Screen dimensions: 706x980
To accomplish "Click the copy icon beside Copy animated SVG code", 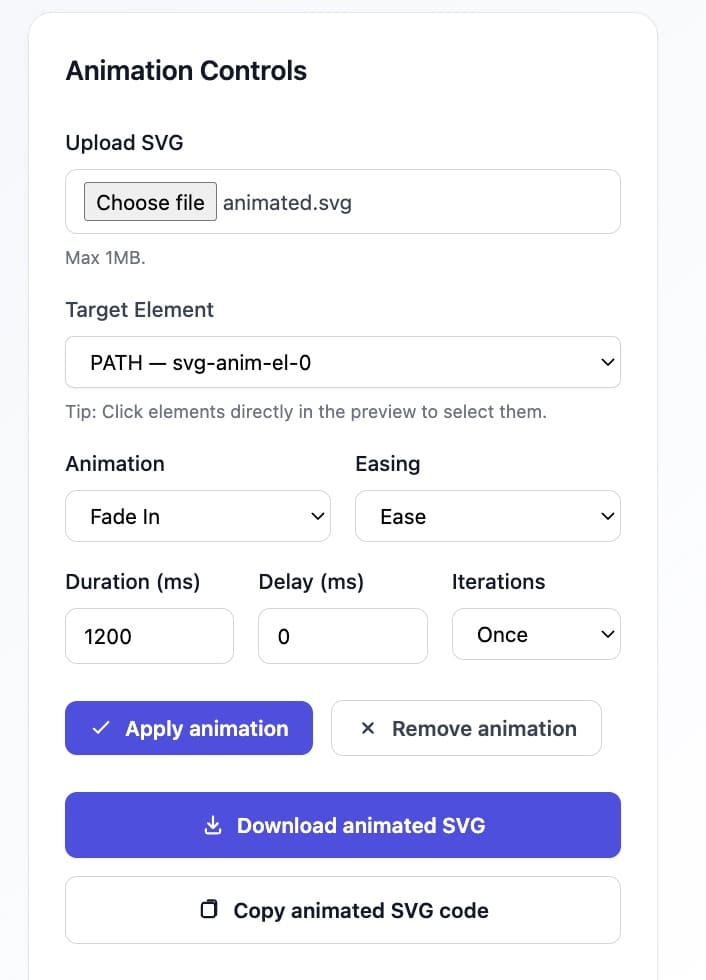I will click(x=208, y=910).
